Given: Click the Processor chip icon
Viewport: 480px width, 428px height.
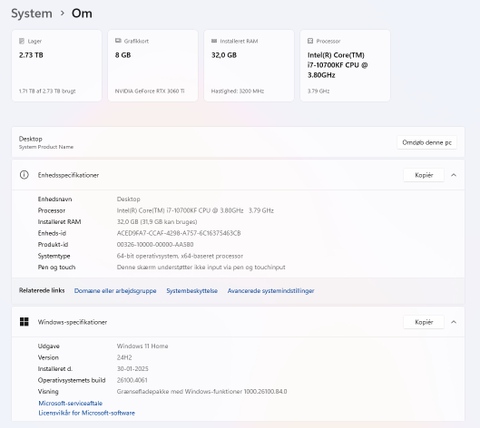Looking at the screenshot, I should (310, 41).
